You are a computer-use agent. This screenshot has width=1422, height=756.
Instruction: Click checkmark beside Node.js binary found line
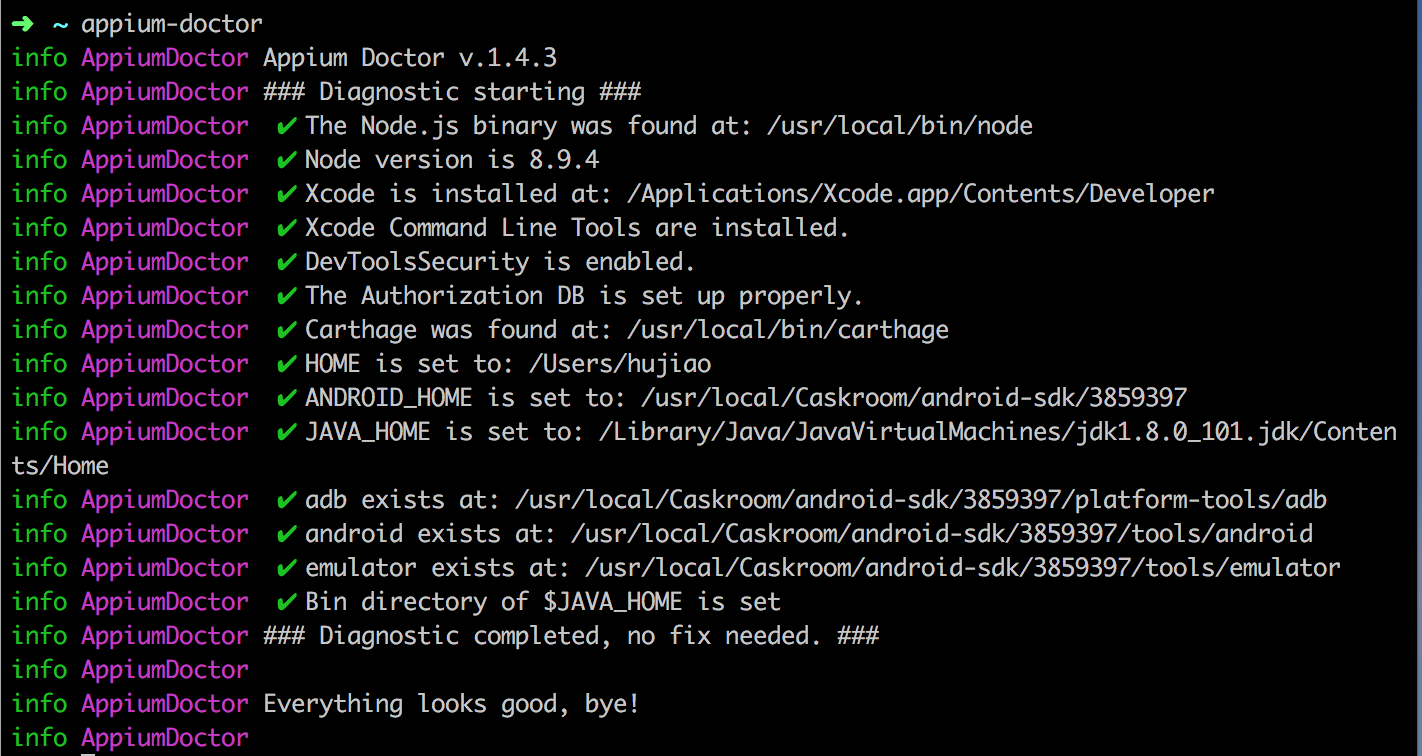[287, 126]
